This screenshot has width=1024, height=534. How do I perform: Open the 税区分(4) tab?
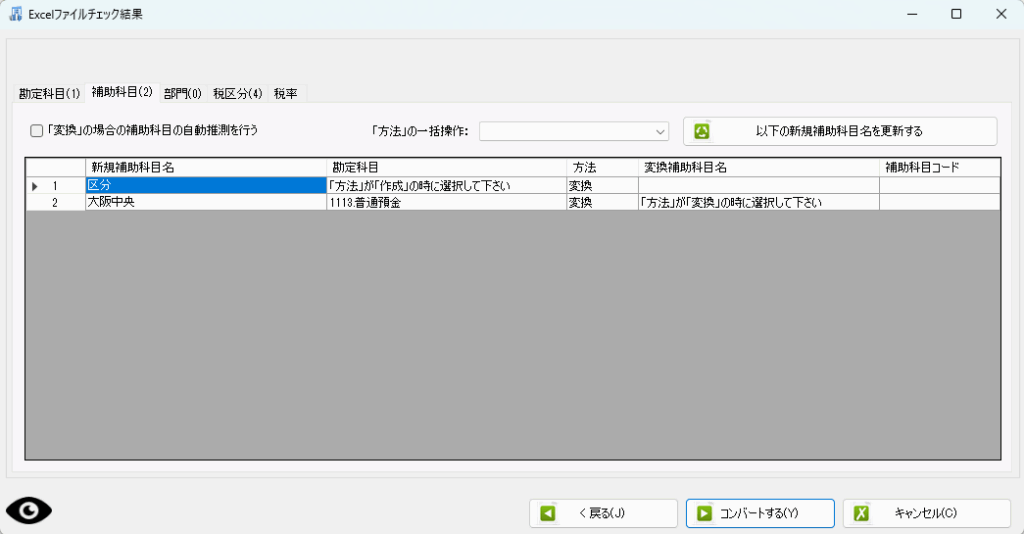[237, 93]
